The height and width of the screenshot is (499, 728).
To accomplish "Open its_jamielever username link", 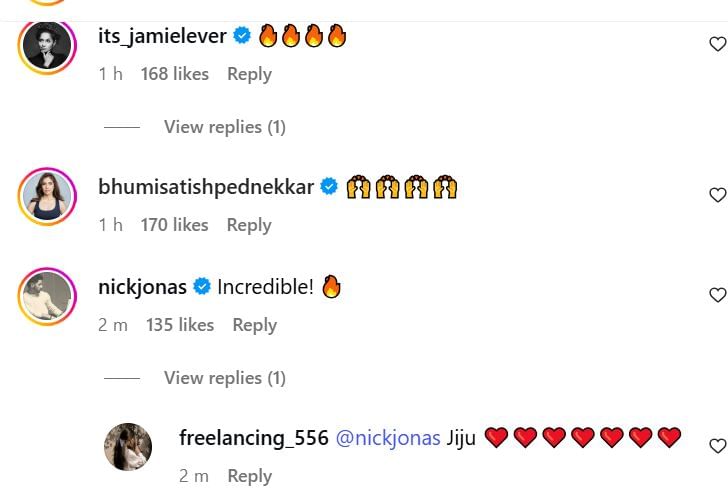I will point(162,37).
